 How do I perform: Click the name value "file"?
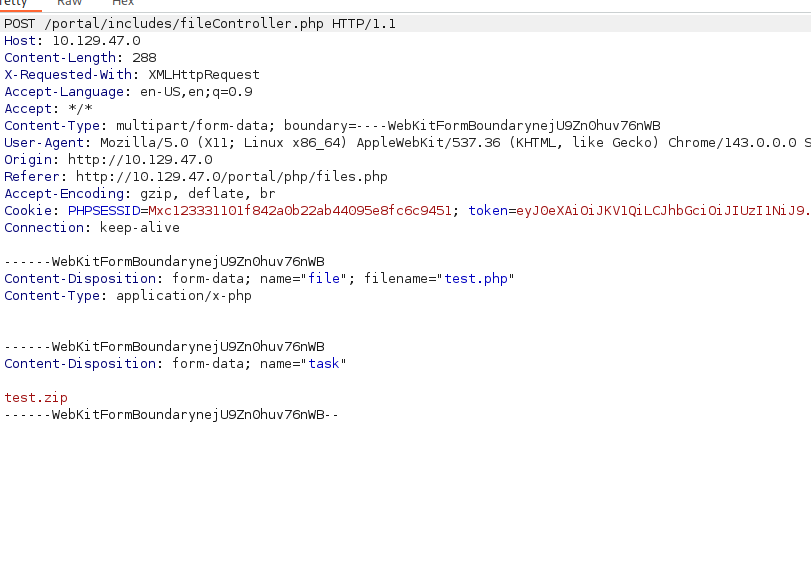tap(324, 279)
